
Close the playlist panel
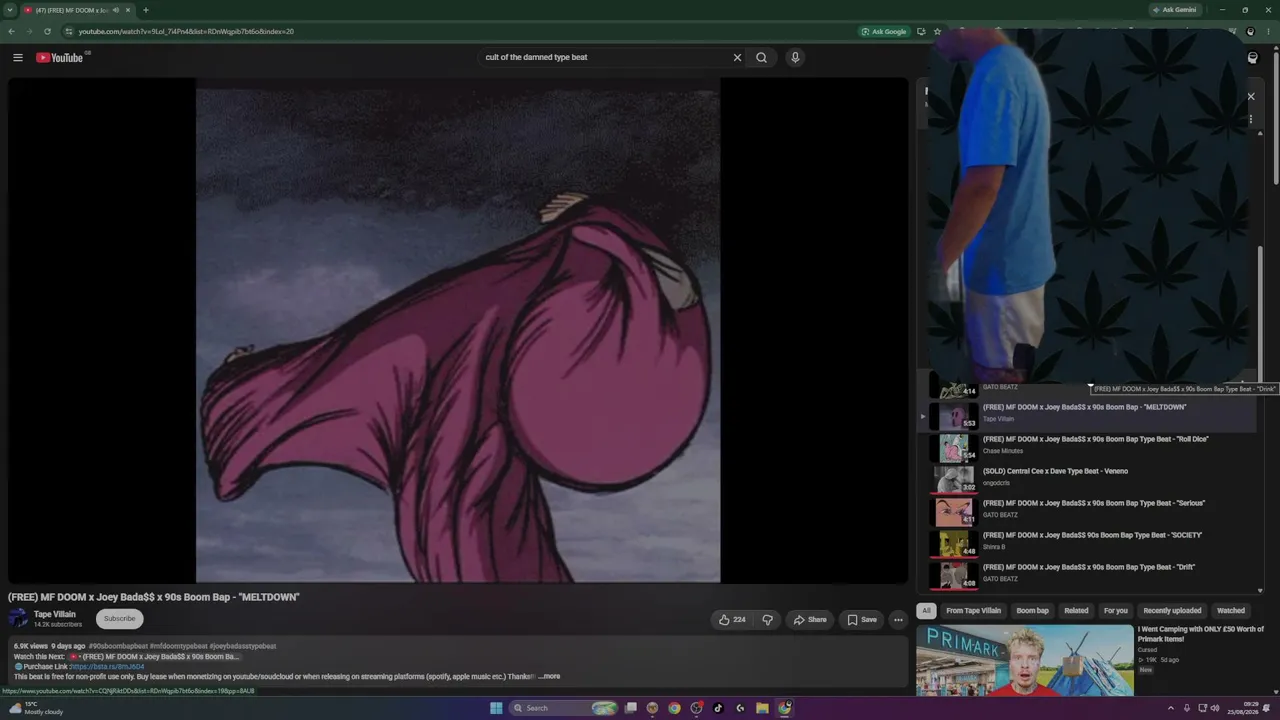click(x=1250, y=97)
